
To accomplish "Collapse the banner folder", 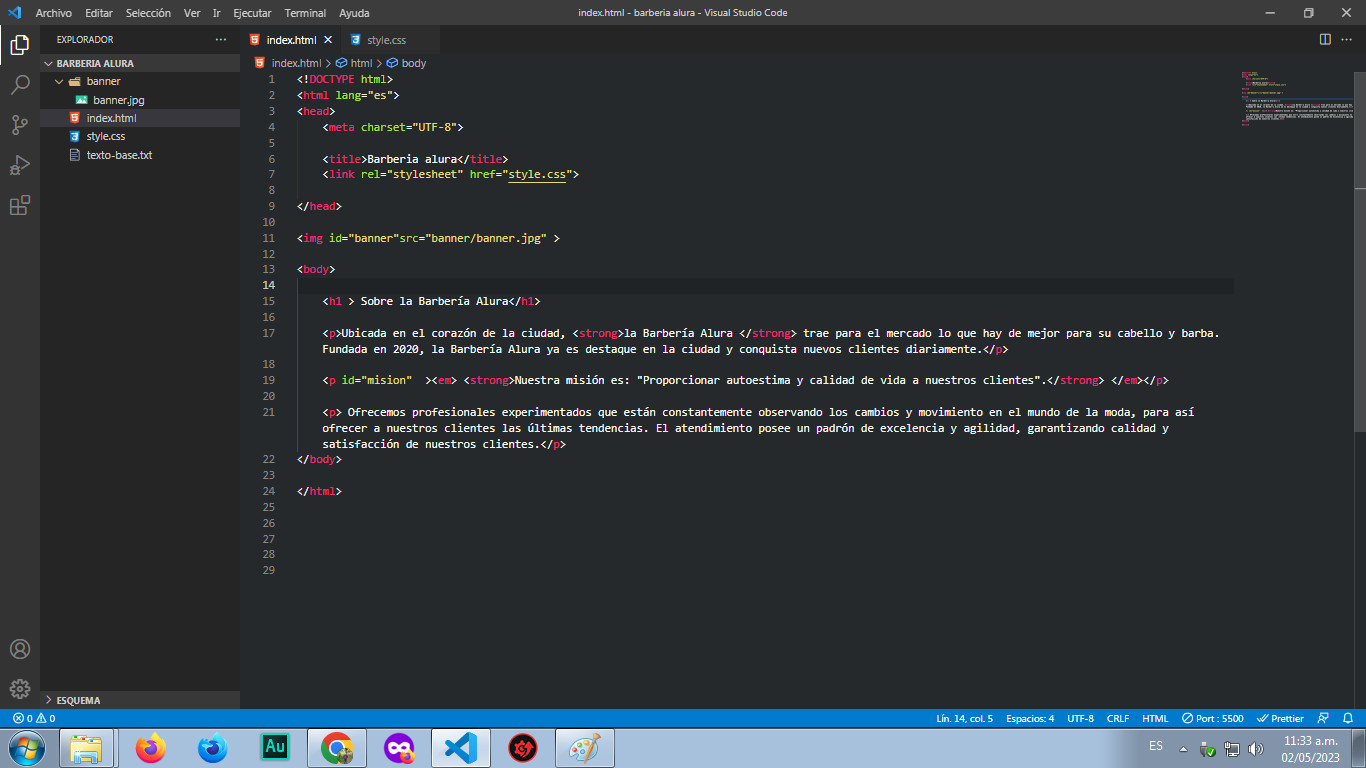I will coord(140,81).
